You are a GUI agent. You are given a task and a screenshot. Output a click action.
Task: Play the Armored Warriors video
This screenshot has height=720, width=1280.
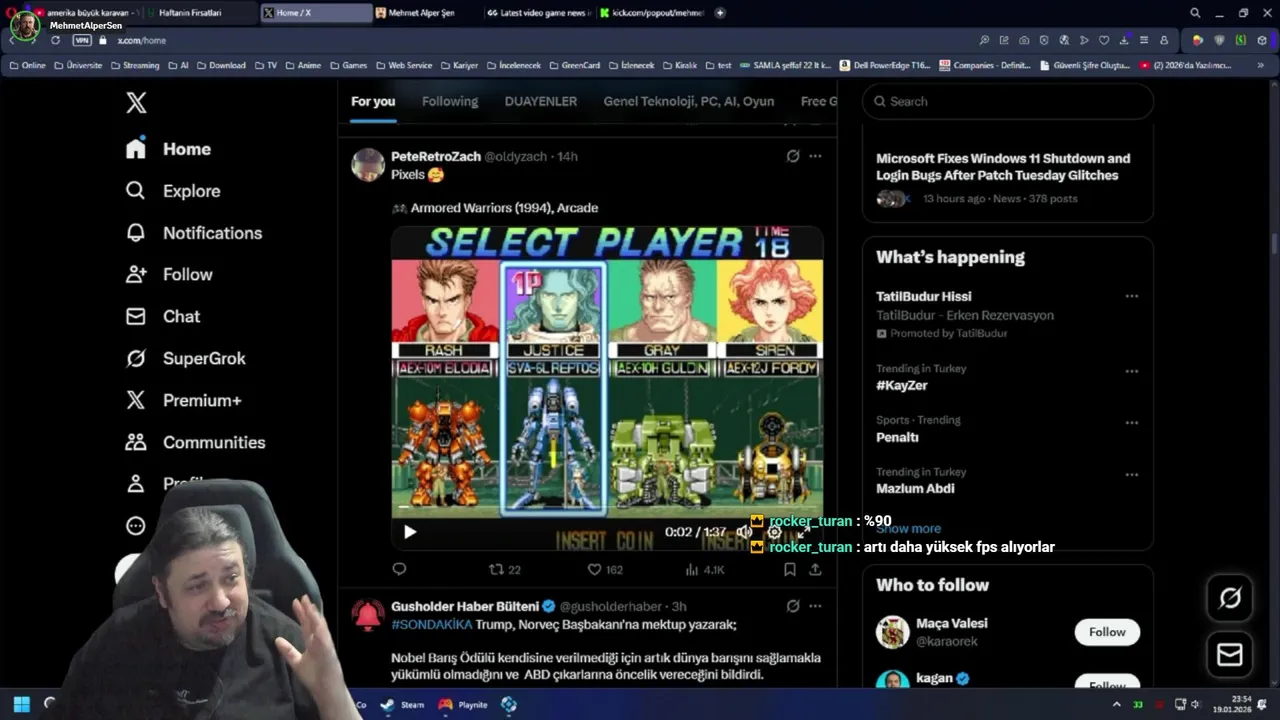click(x=409, y=532)
